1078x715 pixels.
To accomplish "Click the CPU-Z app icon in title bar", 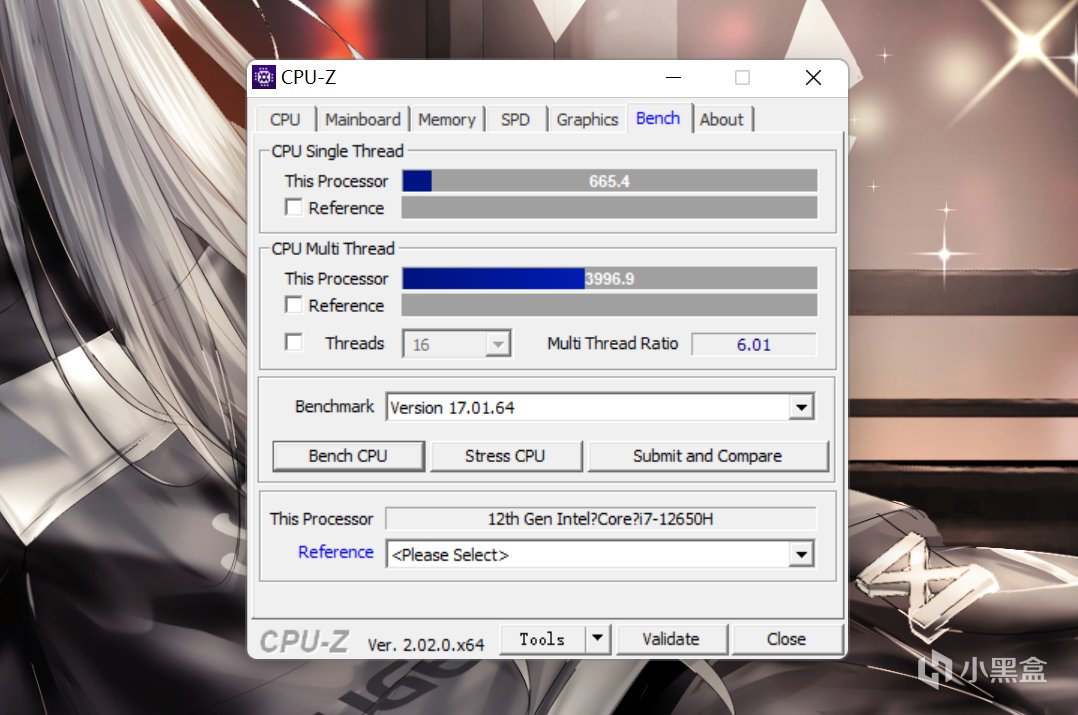I will (x=264, y=77).
